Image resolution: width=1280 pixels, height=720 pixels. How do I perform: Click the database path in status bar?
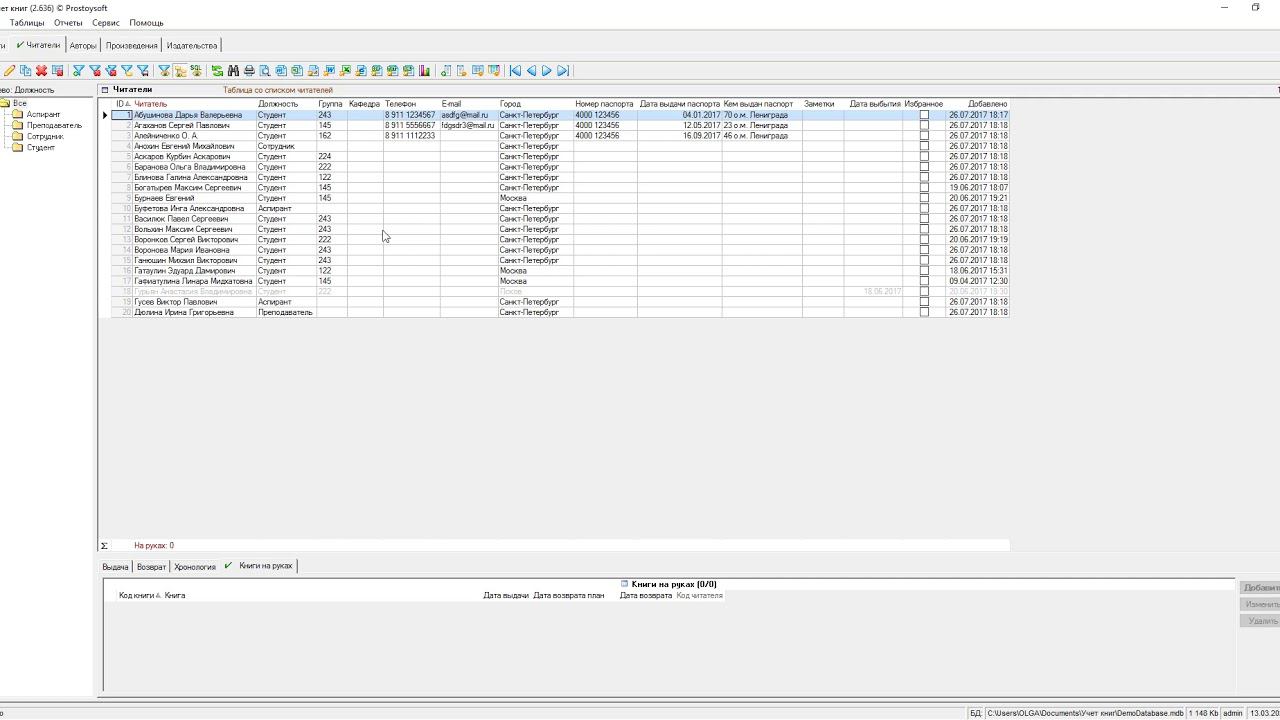coord(1085,714)
